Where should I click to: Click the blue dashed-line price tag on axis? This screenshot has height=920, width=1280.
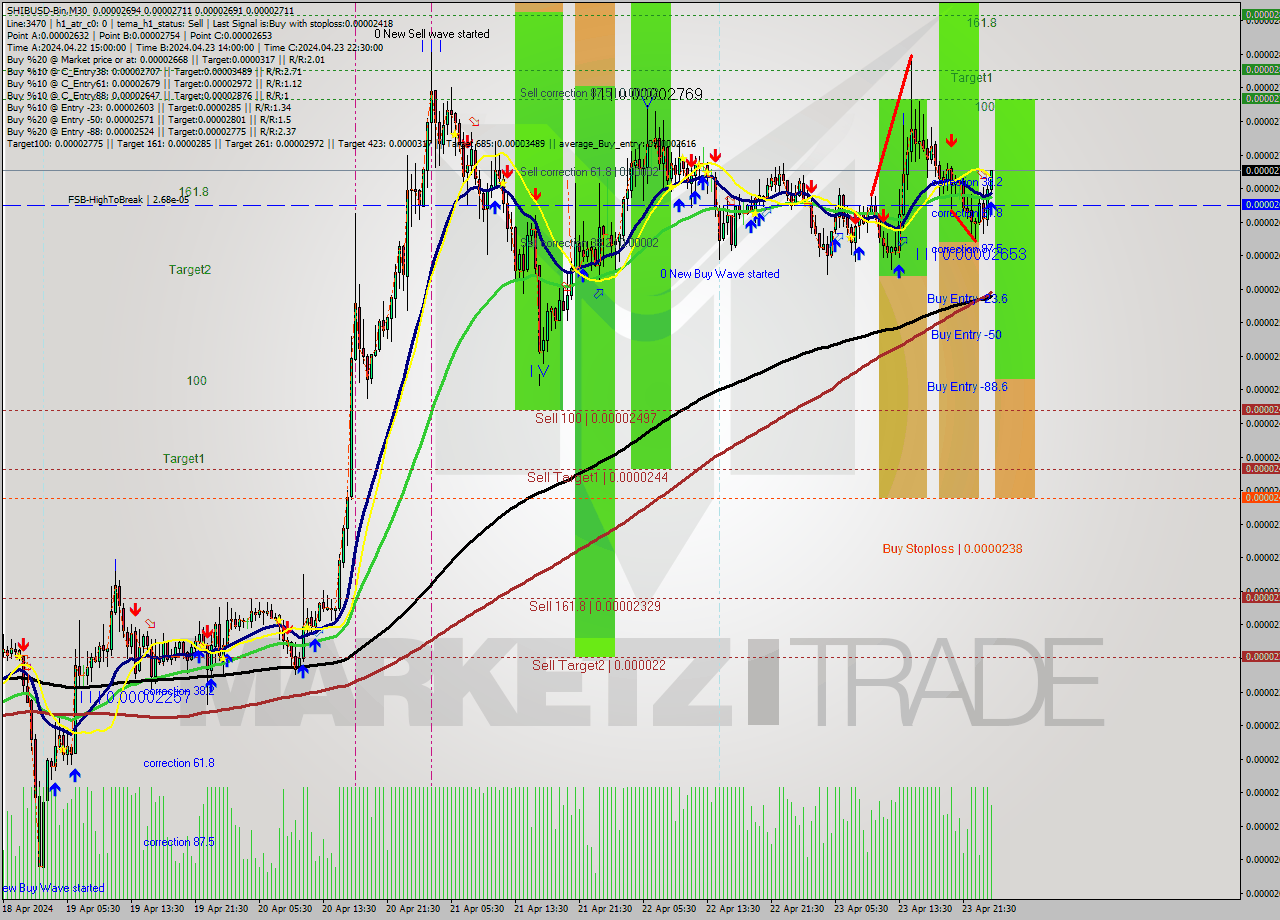click(x=1260, y=204)
